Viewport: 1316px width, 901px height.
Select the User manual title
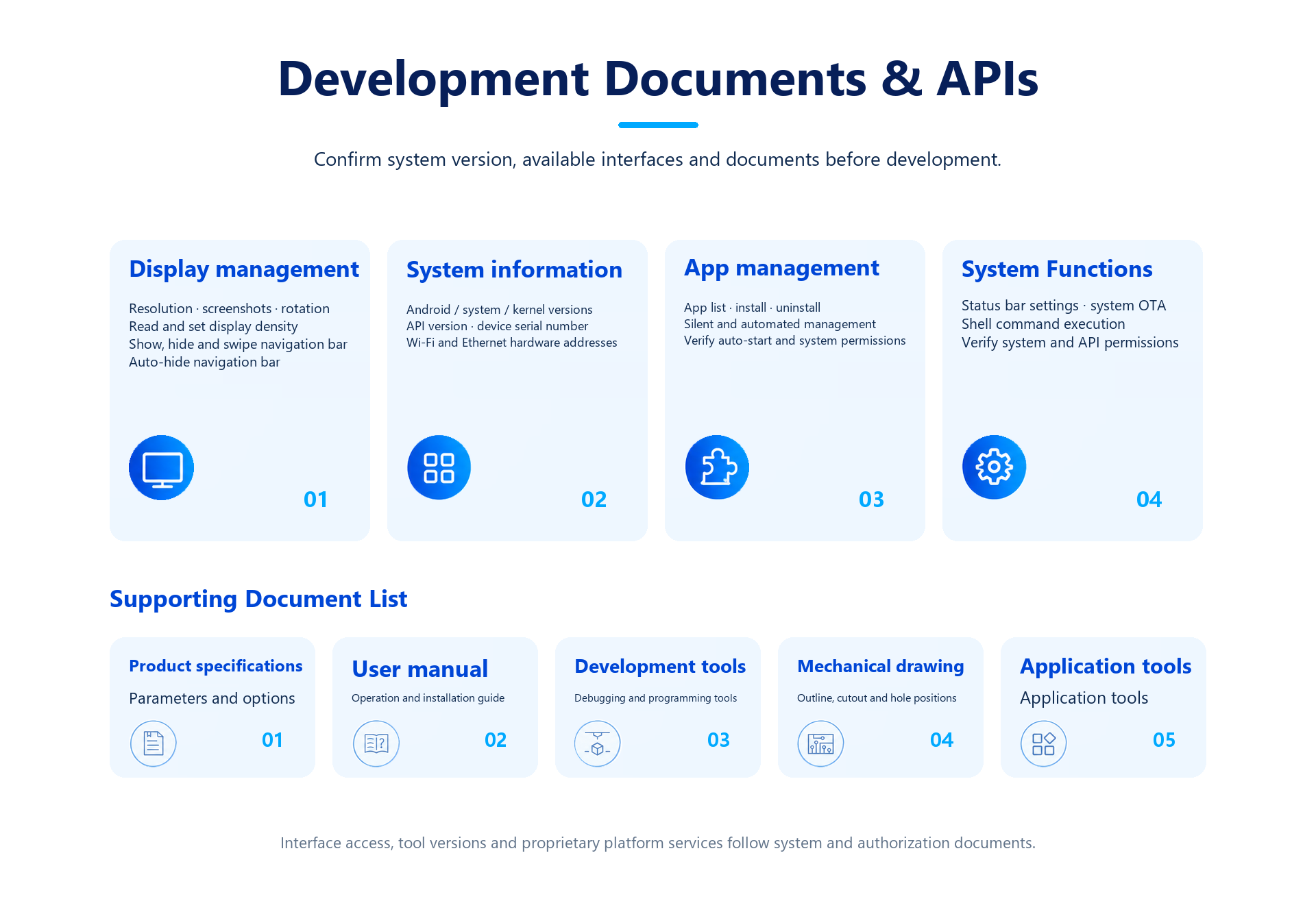(419, 669)
